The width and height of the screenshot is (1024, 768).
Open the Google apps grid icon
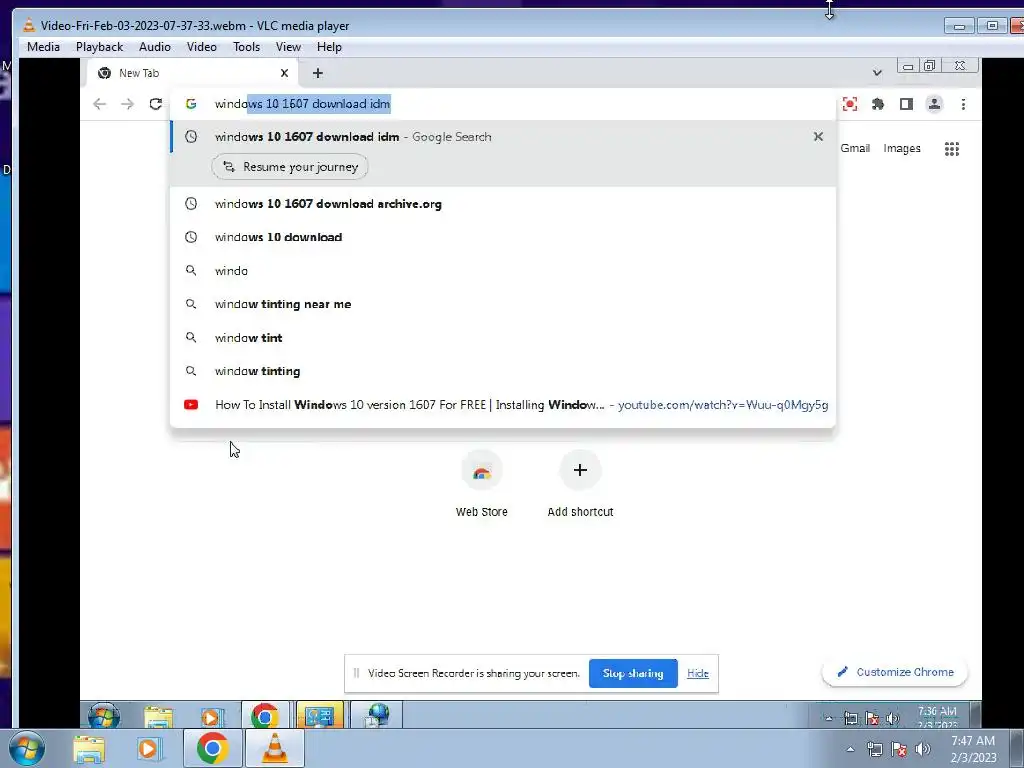(x=952, y=149)
